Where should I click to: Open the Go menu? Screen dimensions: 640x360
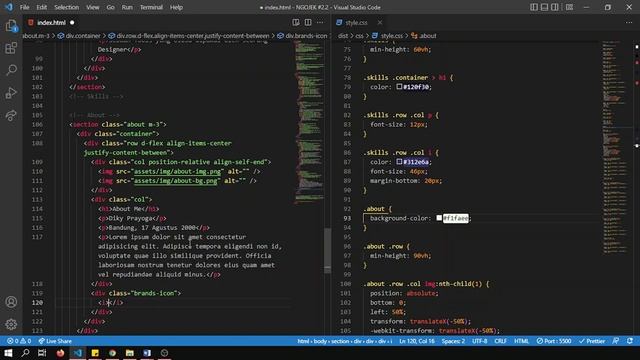pyautogui.click(x=111, y=7)
